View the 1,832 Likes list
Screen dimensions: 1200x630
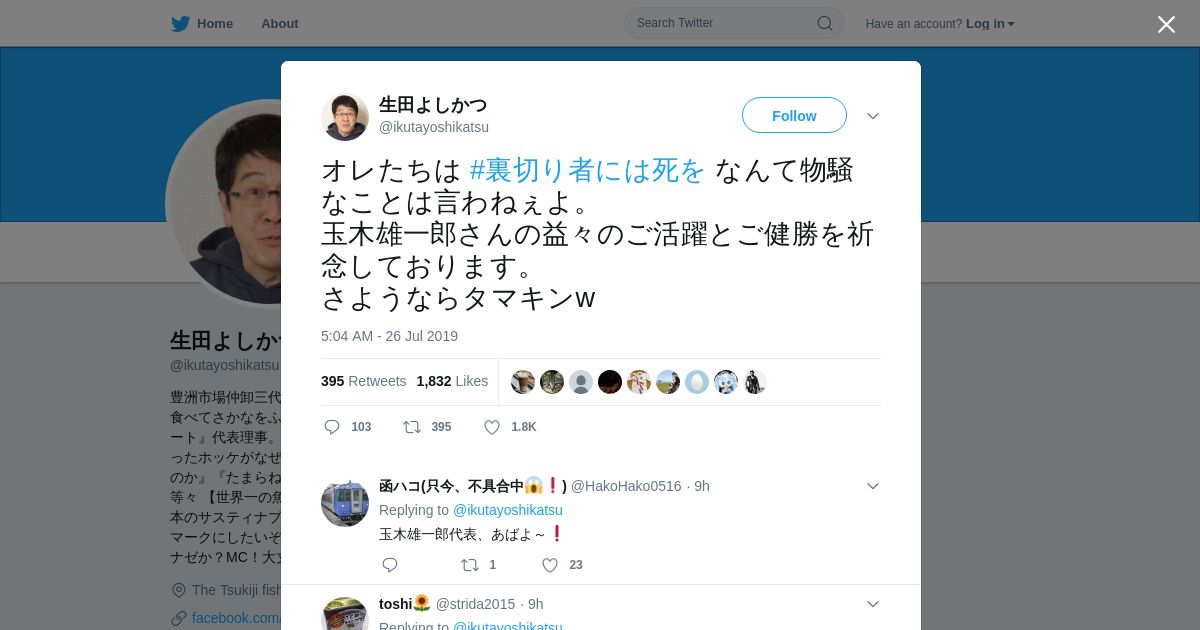click(x=452, y=381)
